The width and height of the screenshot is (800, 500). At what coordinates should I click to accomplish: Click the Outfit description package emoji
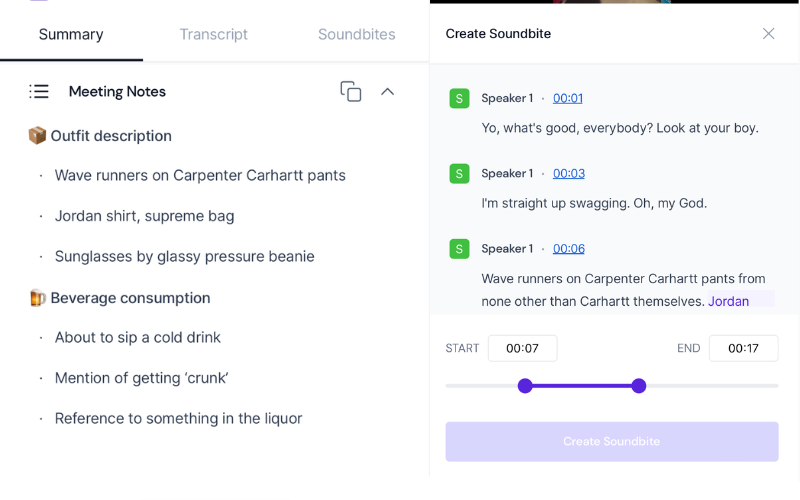coord(37,136)
